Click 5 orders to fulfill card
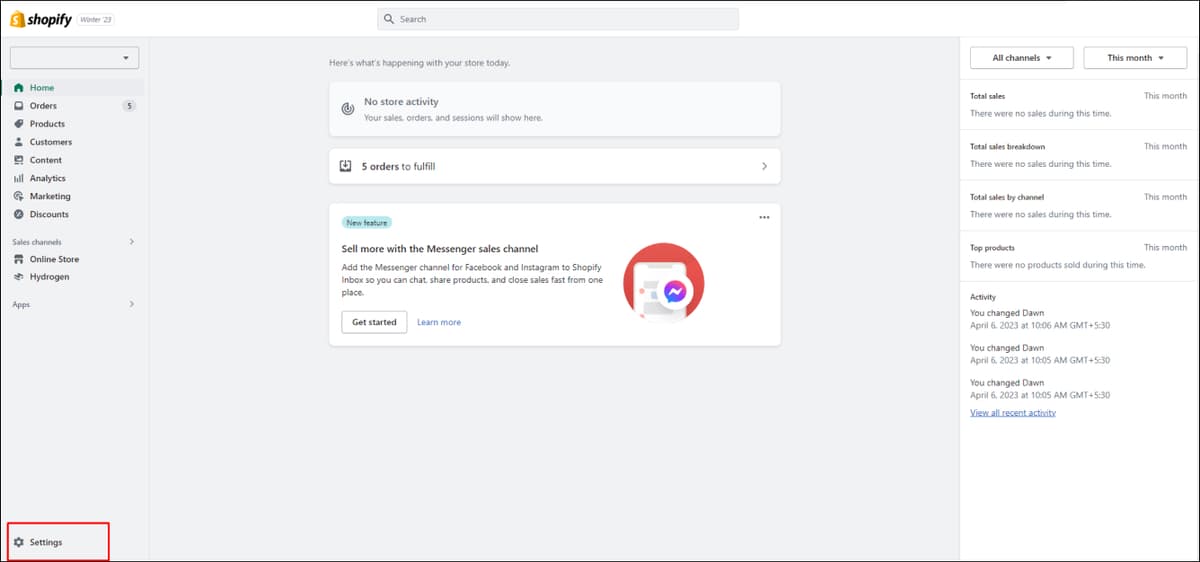This screenshot has width=1200, height=562. 554,166
